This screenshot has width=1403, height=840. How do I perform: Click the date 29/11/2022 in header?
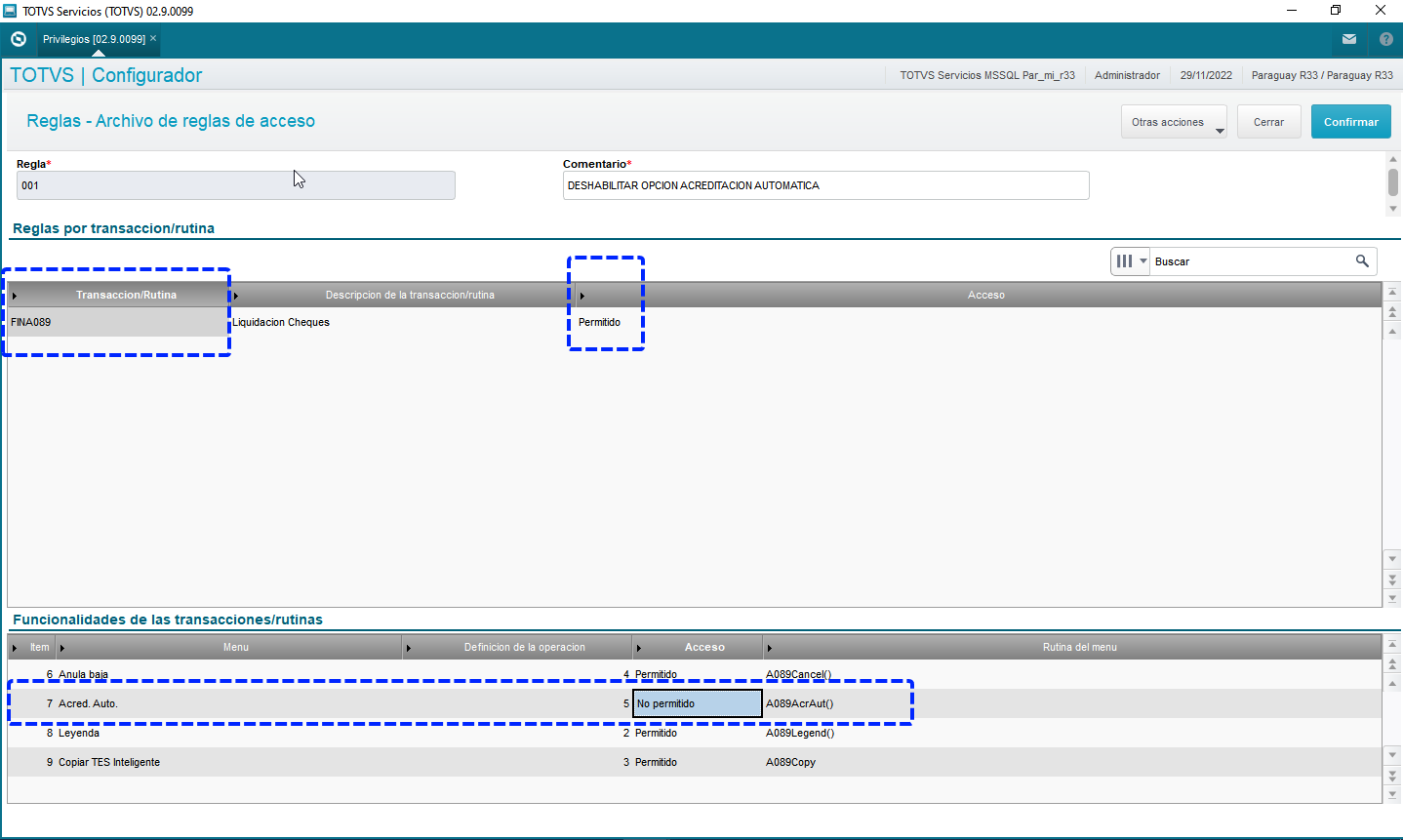pyautogui.click(x=1206, y=75)
